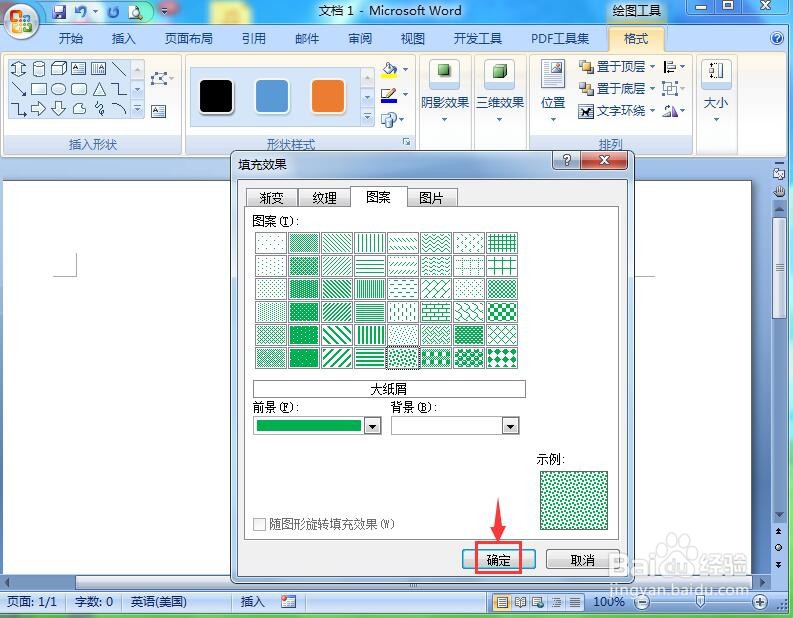The width and height of the screenshot is (793, 618).
Task: Switch to full screen reading view
Action: tap(520, 602)
